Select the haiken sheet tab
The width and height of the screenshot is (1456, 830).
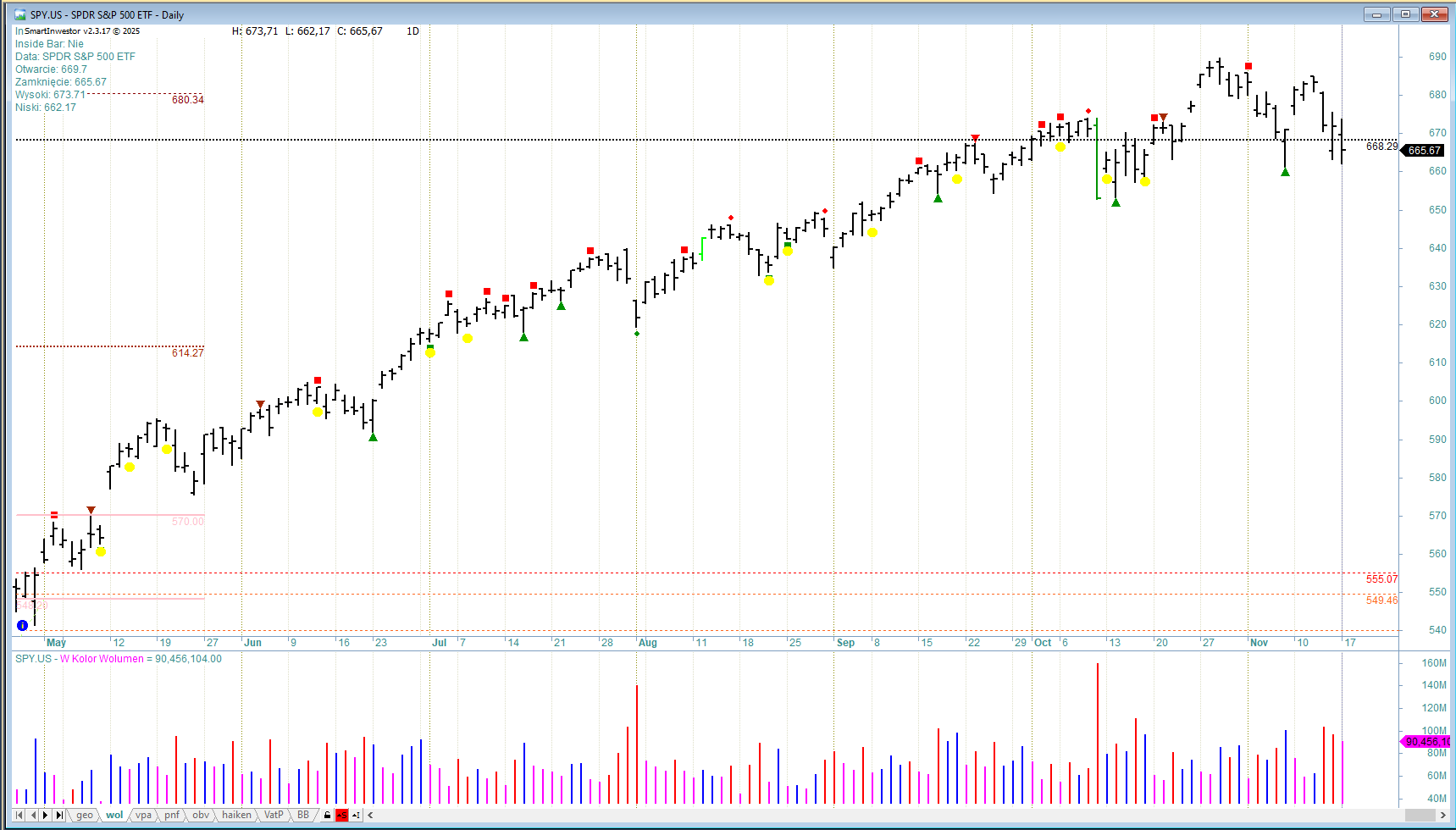pos(237,815)
